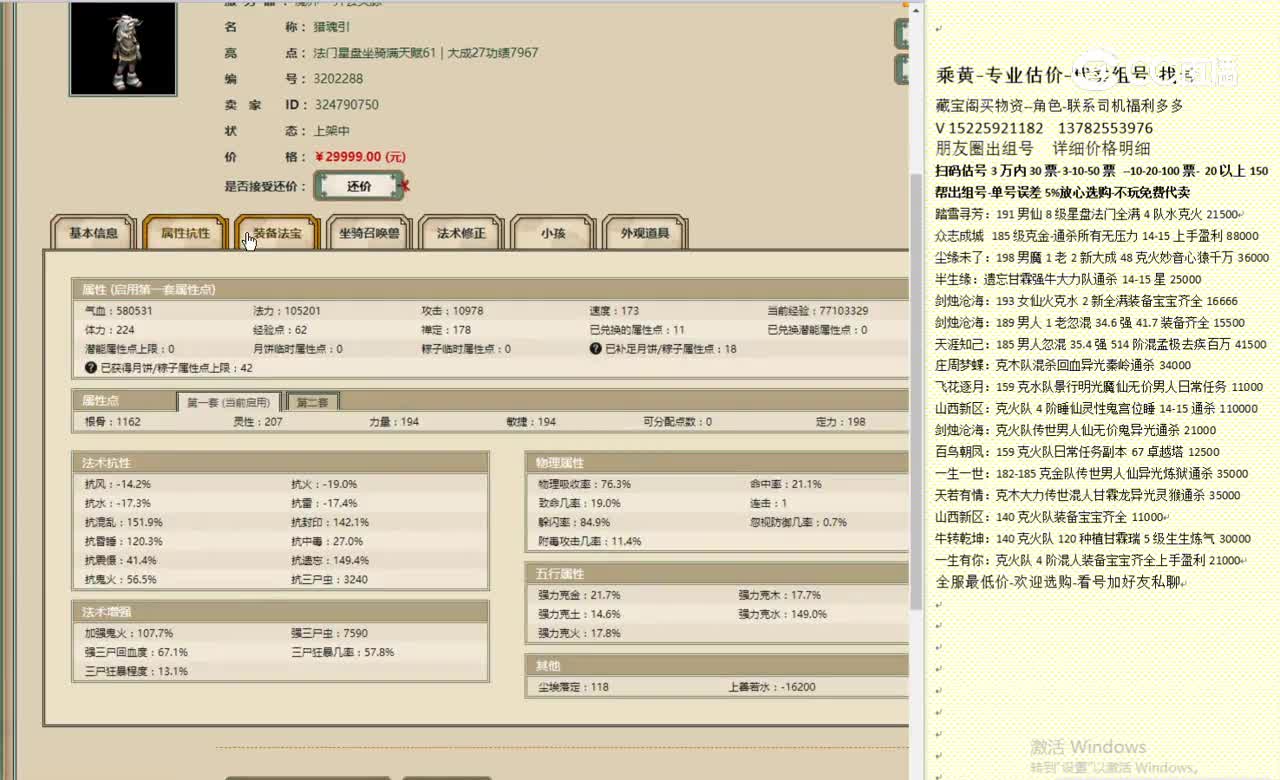Click the name value 猎魂引
The height and width of the screenshot is (780, 1280).
pos(332,27)
